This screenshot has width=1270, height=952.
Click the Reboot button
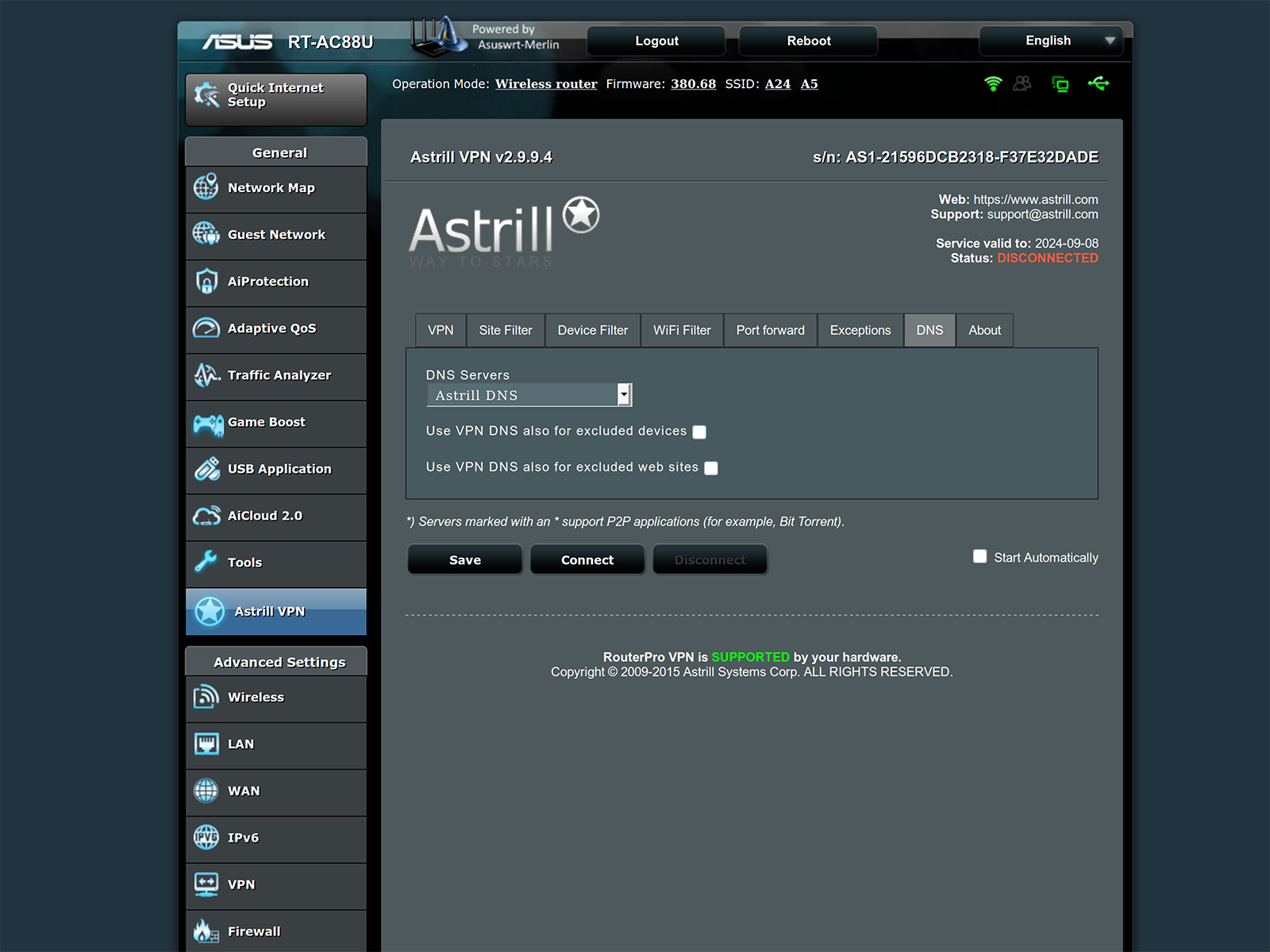click(808, 40)
